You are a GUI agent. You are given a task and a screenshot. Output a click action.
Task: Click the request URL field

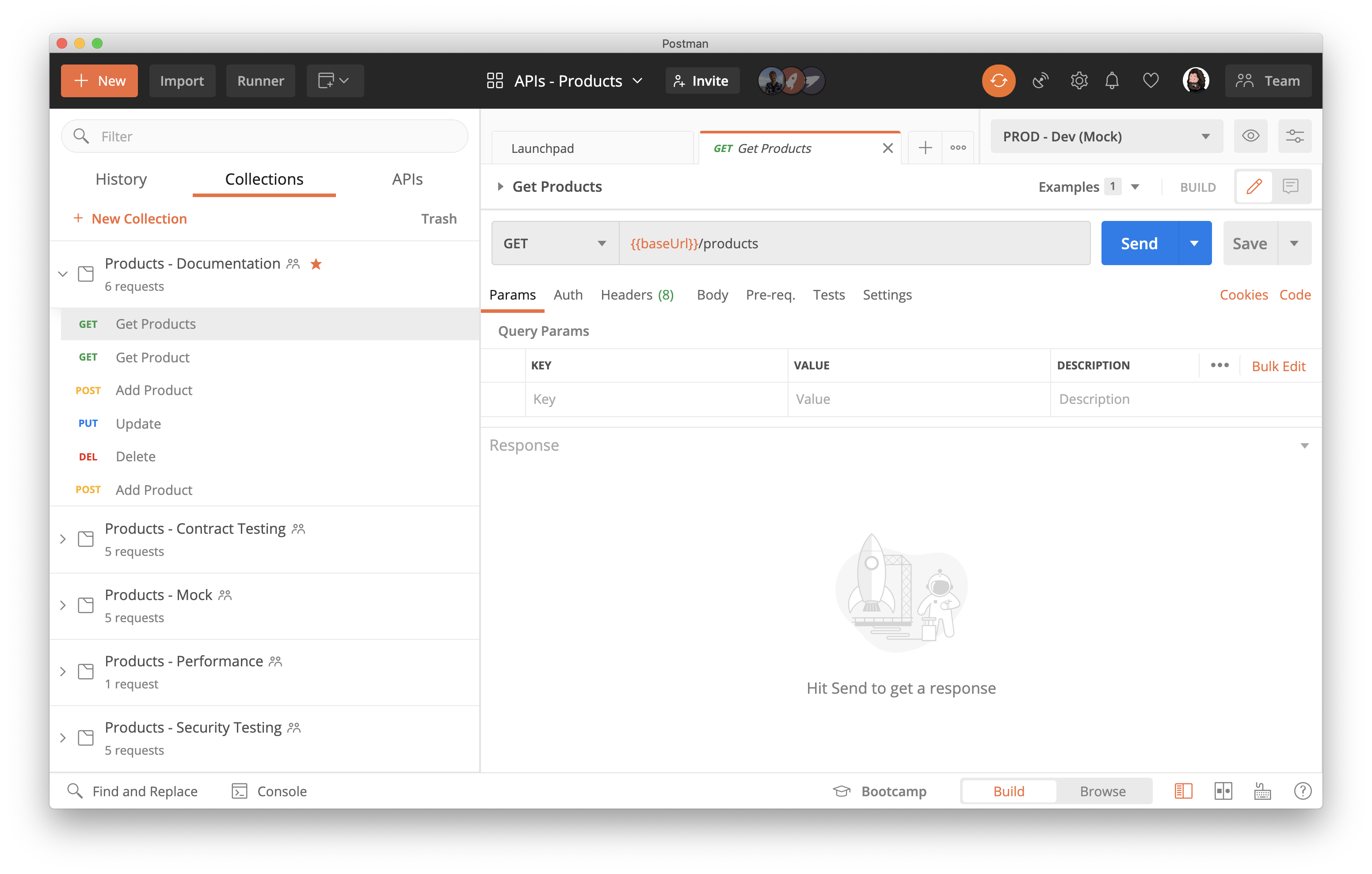[854, 243]
